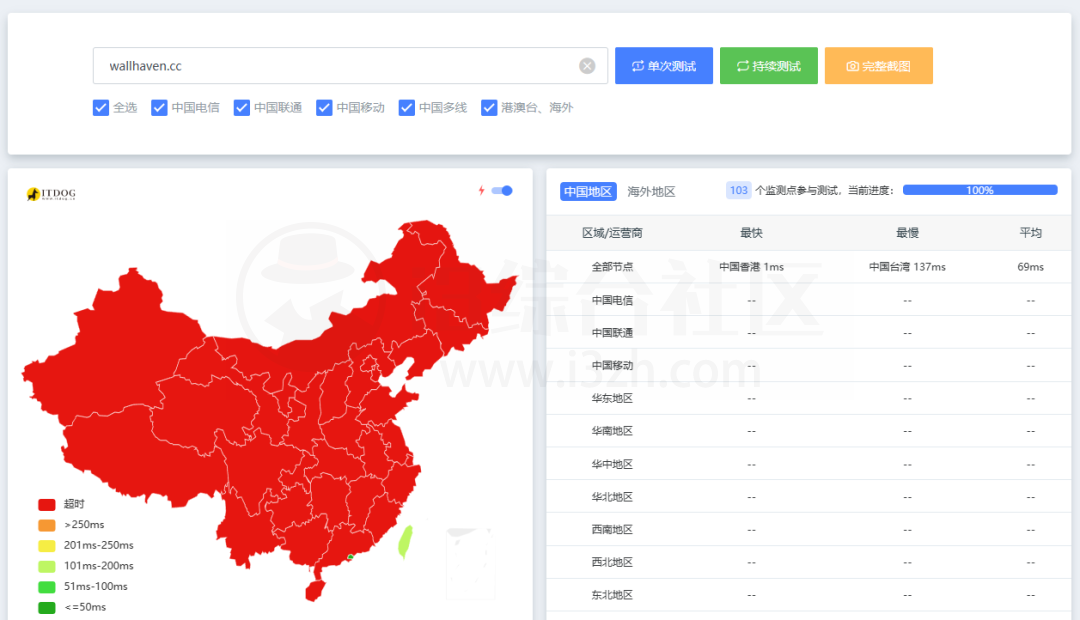Viewport: 1080px width, 620px height.
Task: Click the 中国台湾 137ms slowest cell
Action: pos(907,267)
